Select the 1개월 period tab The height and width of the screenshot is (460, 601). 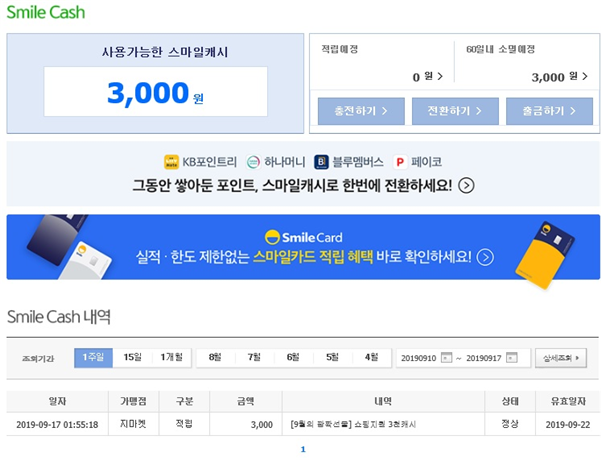[x=172, y=358]
